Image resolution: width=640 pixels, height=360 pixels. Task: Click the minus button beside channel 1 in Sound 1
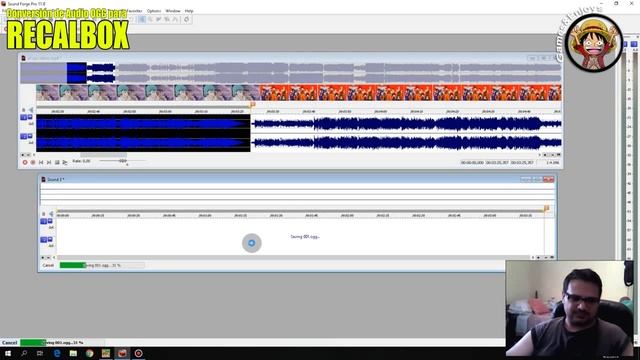tap(50, 221)
